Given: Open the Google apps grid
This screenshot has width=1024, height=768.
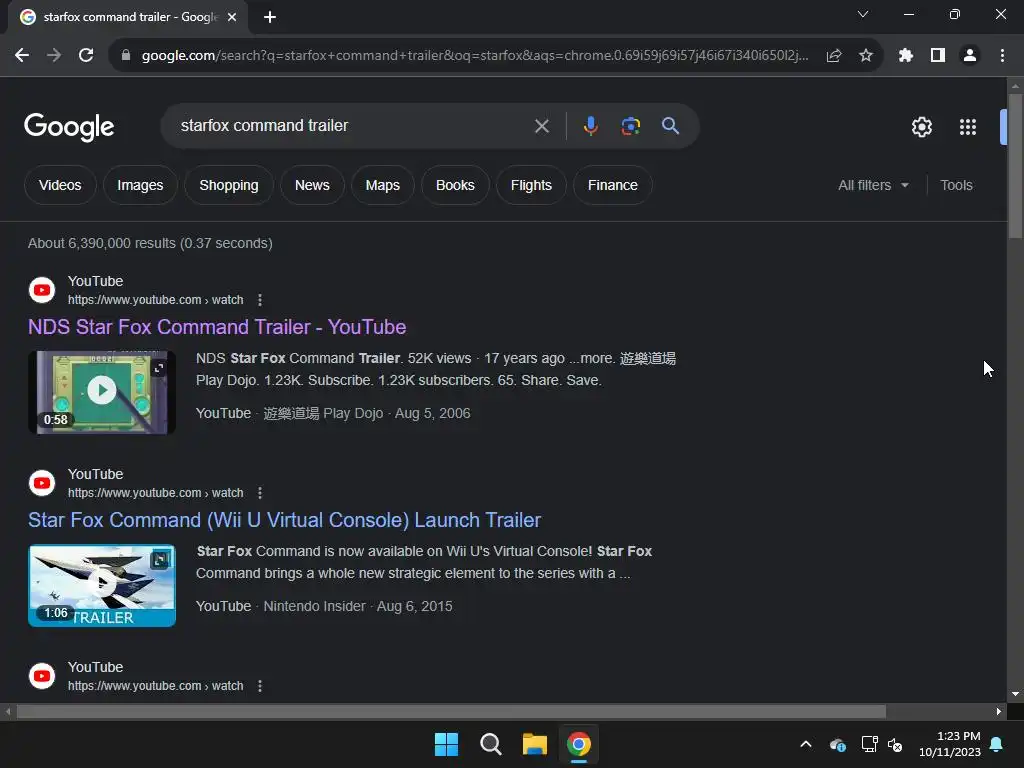Looking at the screenshot, I should point(968,127).
